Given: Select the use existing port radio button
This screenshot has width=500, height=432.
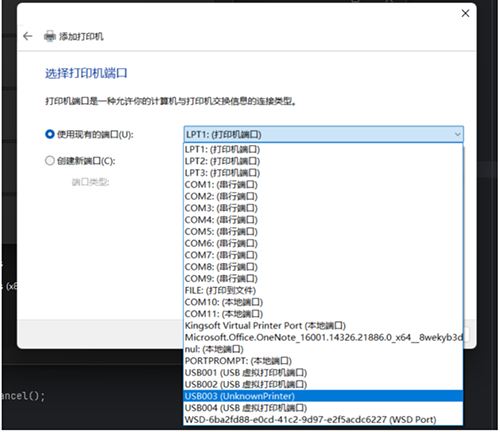Looking at the screenshot, I should [50, 134].
